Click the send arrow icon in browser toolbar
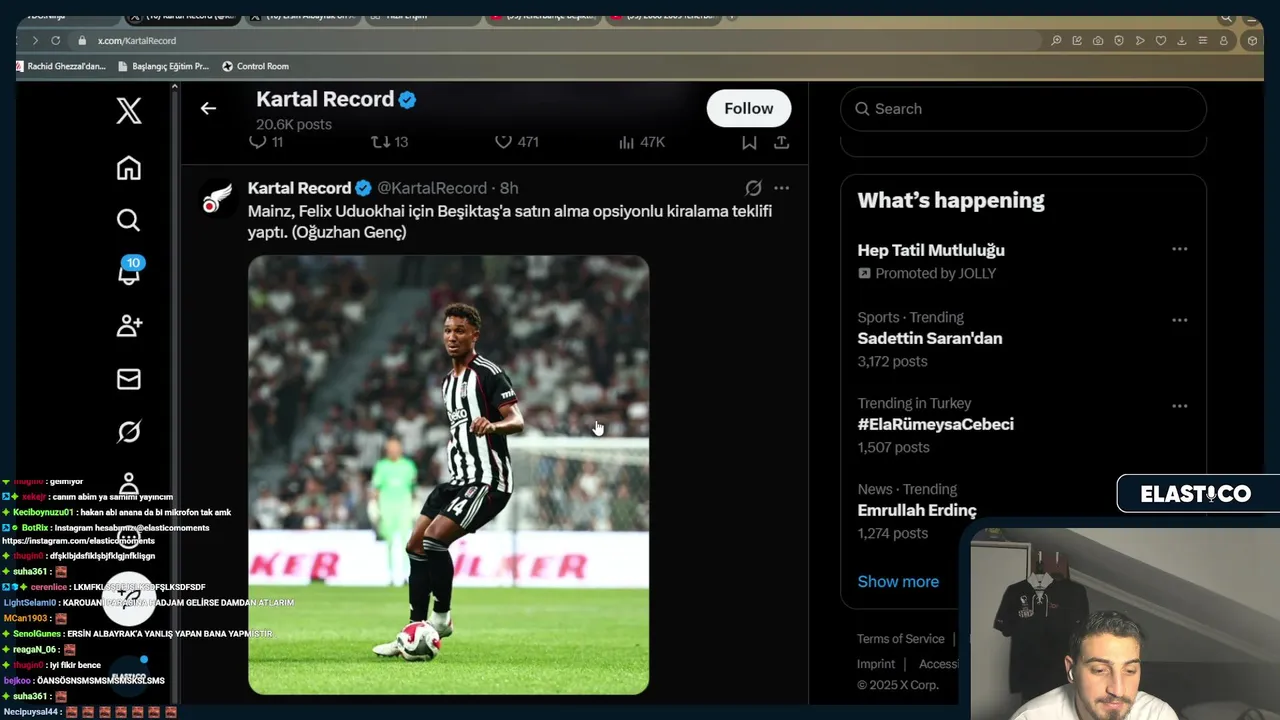The height and width of the screenshot is (720, 1280). 1140,41
